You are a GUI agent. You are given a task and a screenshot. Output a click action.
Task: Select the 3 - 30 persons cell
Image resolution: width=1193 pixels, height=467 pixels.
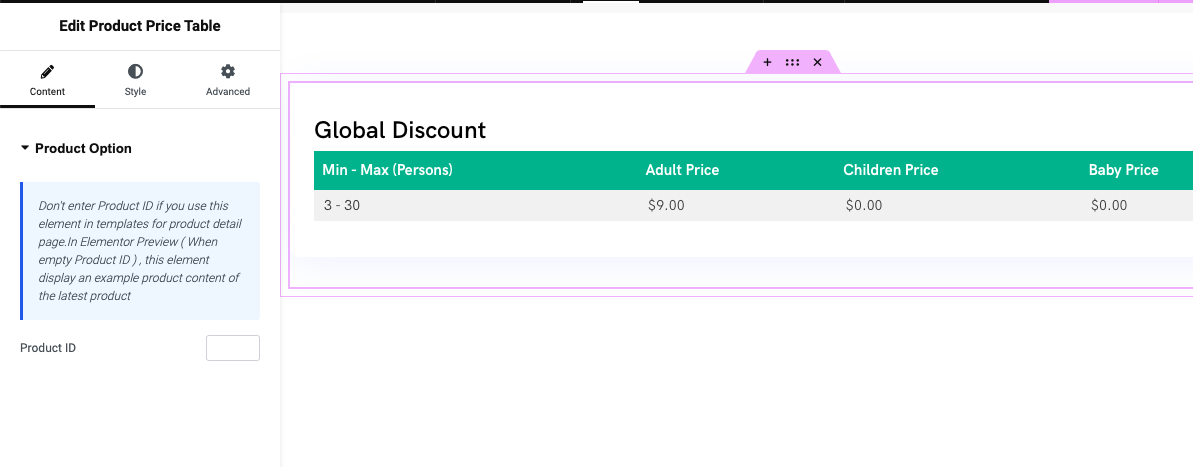(342, 205)
